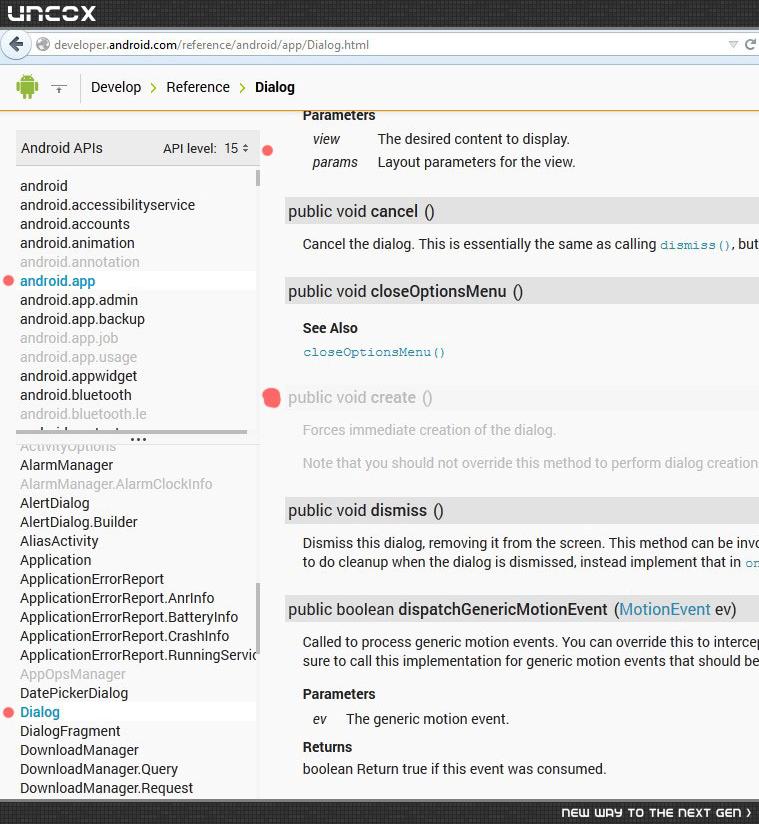The image size is (759, 824).
Task: Open the greyed AppOpsManager class
Action: (x=73, y=674)
